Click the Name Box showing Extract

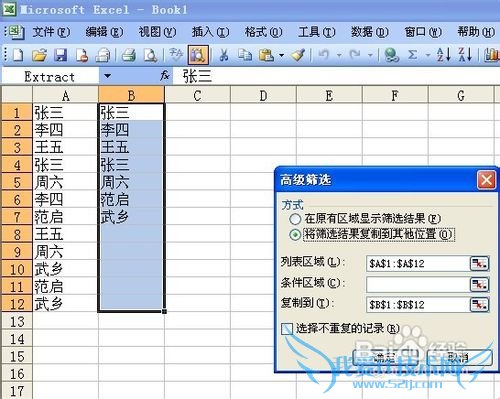point(50,77)
